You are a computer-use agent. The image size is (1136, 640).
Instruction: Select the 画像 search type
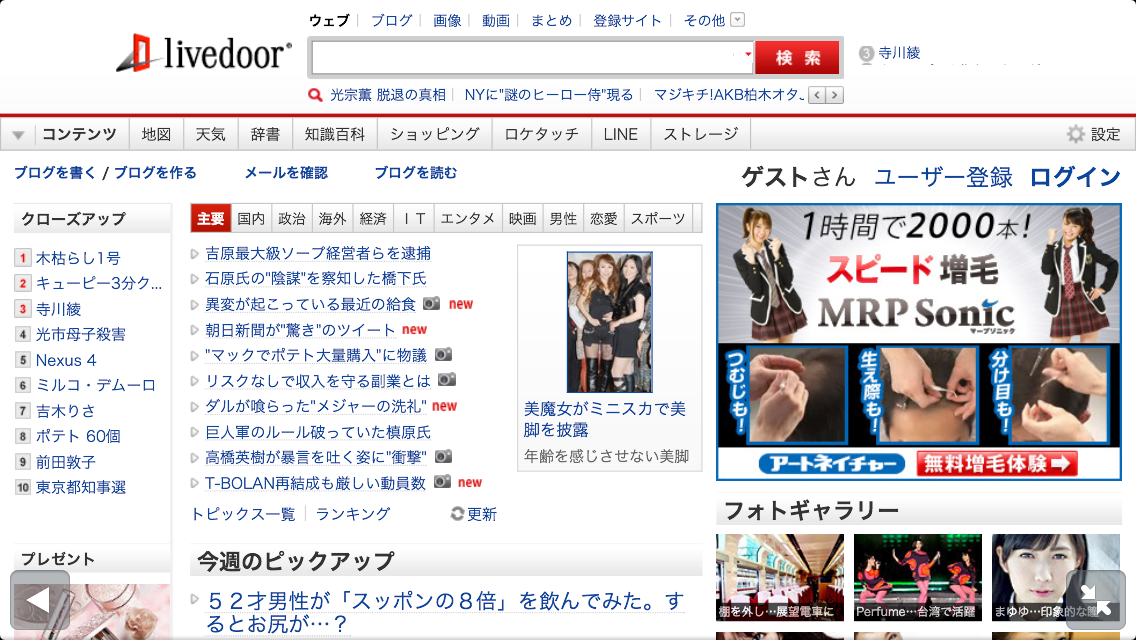tap(447, 20)
